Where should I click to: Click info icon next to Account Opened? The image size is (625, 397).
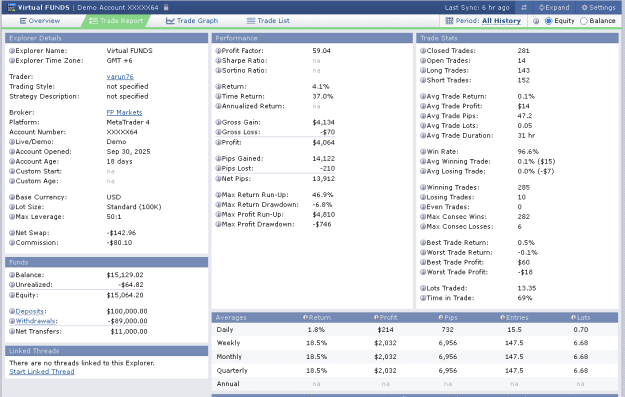12,151
